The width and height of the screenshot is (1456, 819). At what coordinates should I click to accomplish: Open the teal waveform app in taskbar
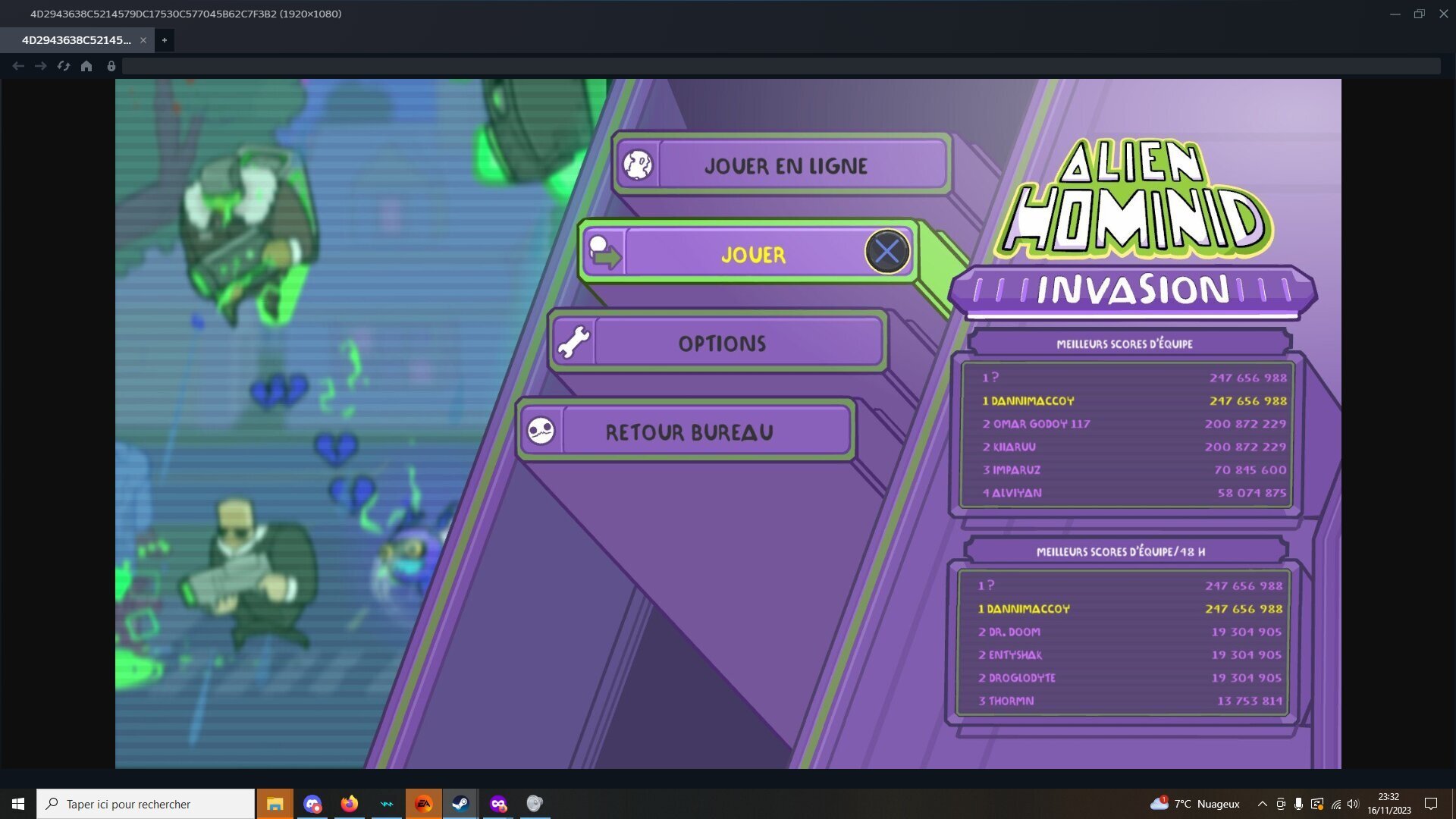click(x=387, y=804)
